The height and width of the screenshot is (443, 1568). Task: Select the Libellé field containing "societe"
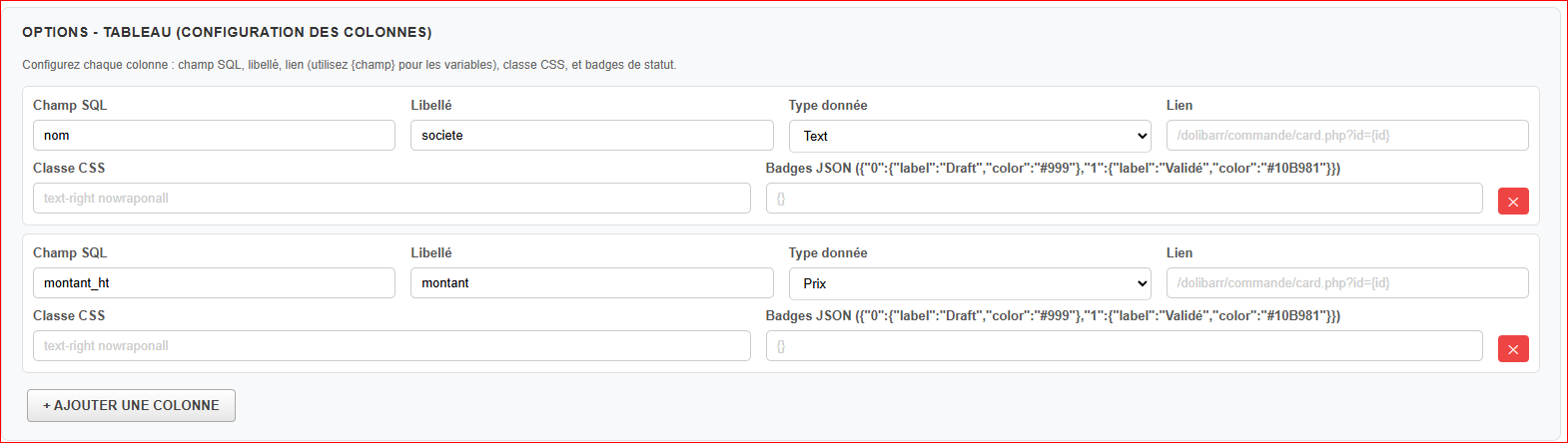591,136
